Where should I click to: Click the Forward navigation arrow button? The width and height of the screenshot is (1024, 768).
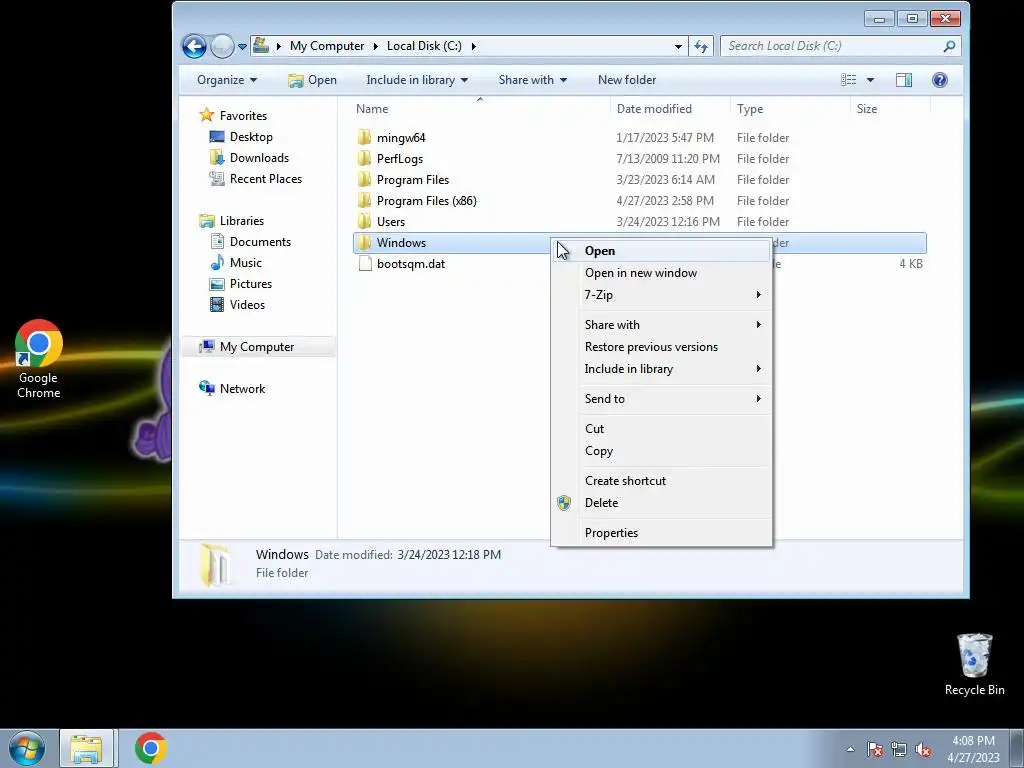(x=222, y=46)
